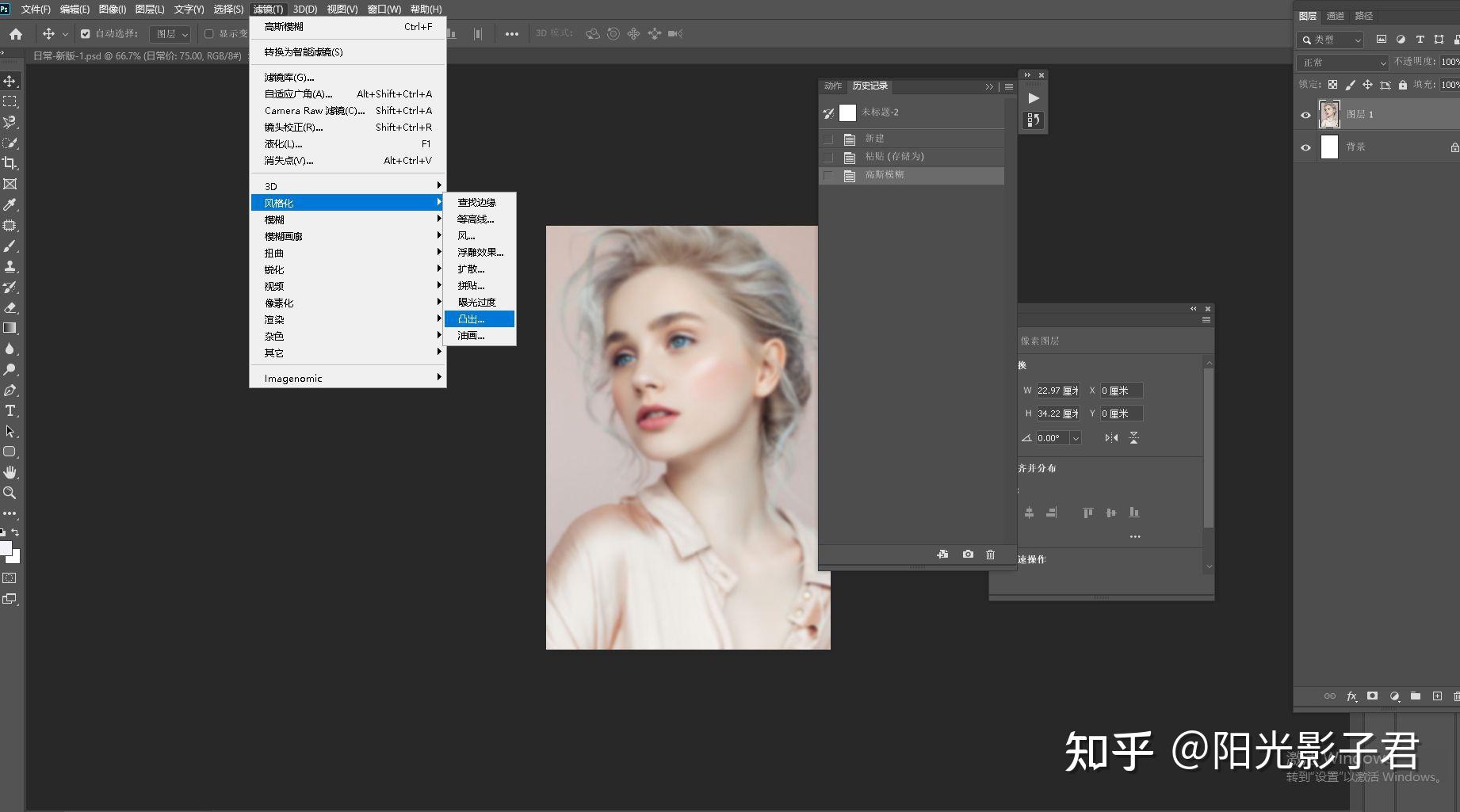
Task: Toggle the 自动选择 checkbox
Action: pyautogui.click(x=86, y=34)
